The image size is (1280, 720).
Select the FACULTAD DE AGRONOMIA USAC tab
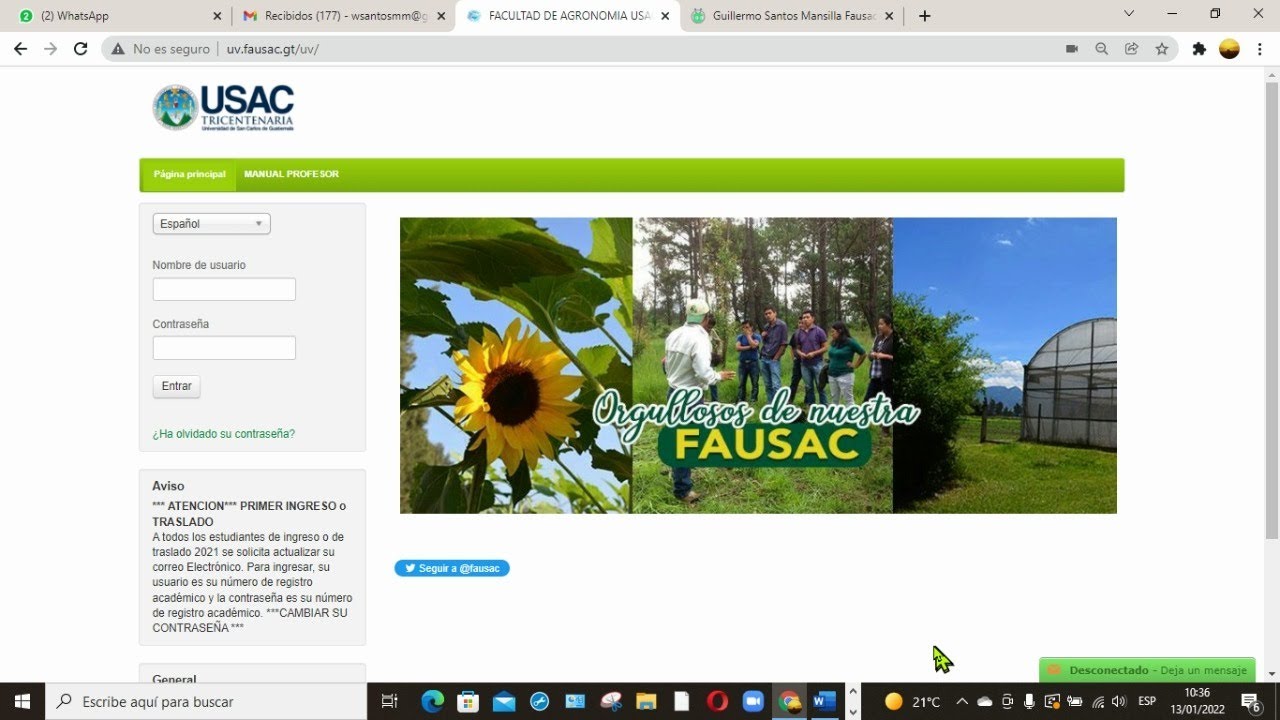coord(566,16)
